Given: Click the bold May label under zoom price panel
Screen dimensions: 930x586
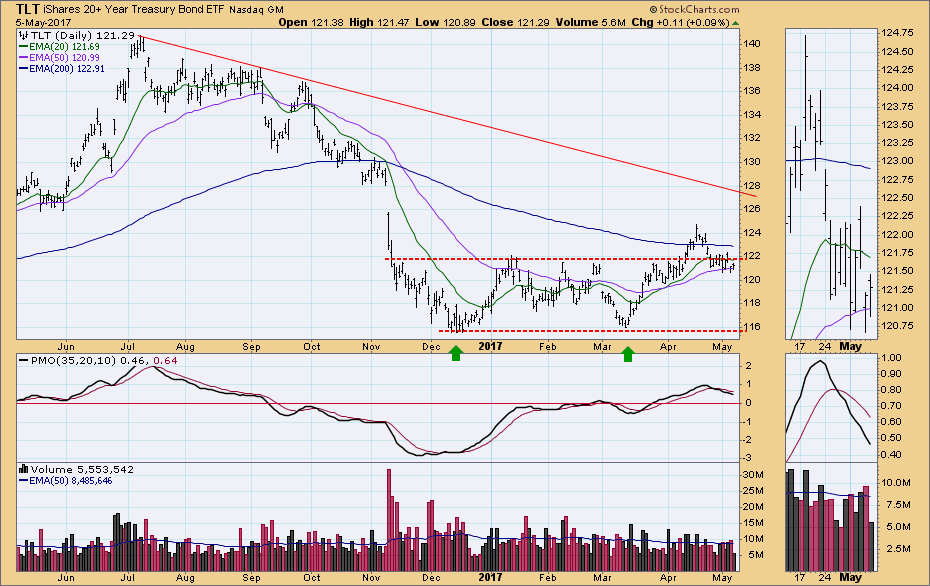Looking at the screenshot, I should click(851, 346).
